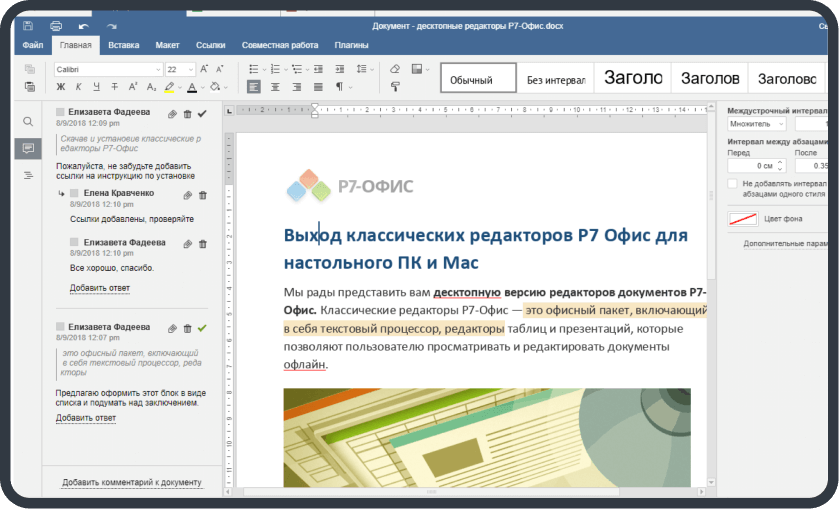
Task: Undo the last action
Action: [x=83, y=26]
